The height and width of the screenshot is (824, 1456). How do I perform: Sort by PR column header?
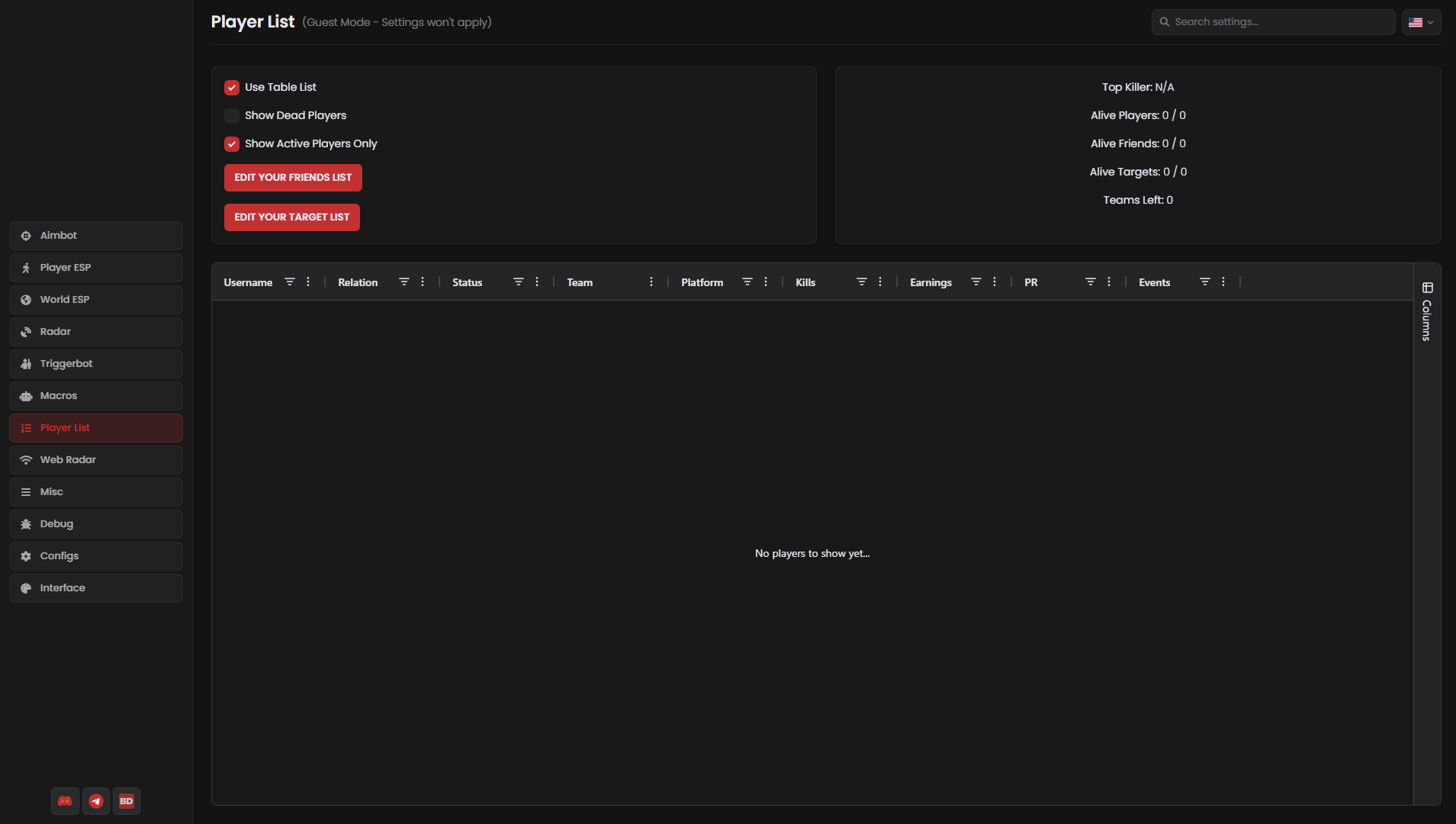(x=1031, y=283)
